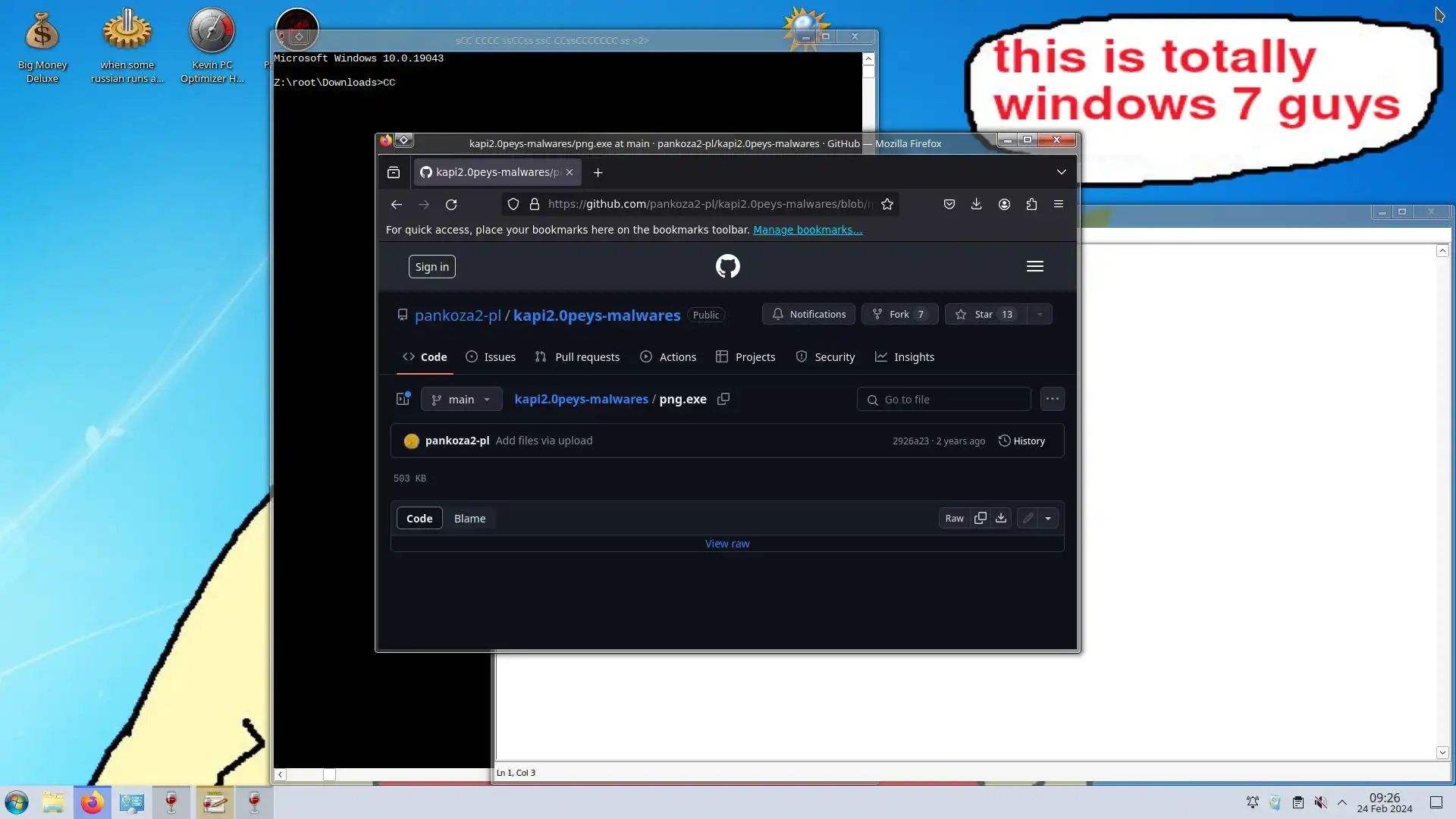The height and width of the screenshot is (819, 1456).
Task: Open GitHub hamburger navigation menu
Action: 1034,266
